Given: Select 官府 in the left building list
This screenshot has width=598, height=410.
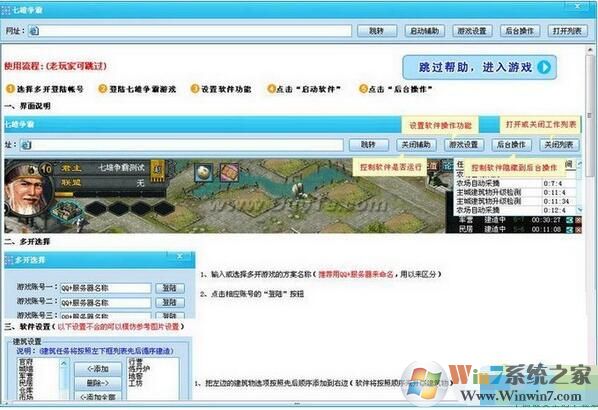Looking at the screenshot, I should point(26,361).
